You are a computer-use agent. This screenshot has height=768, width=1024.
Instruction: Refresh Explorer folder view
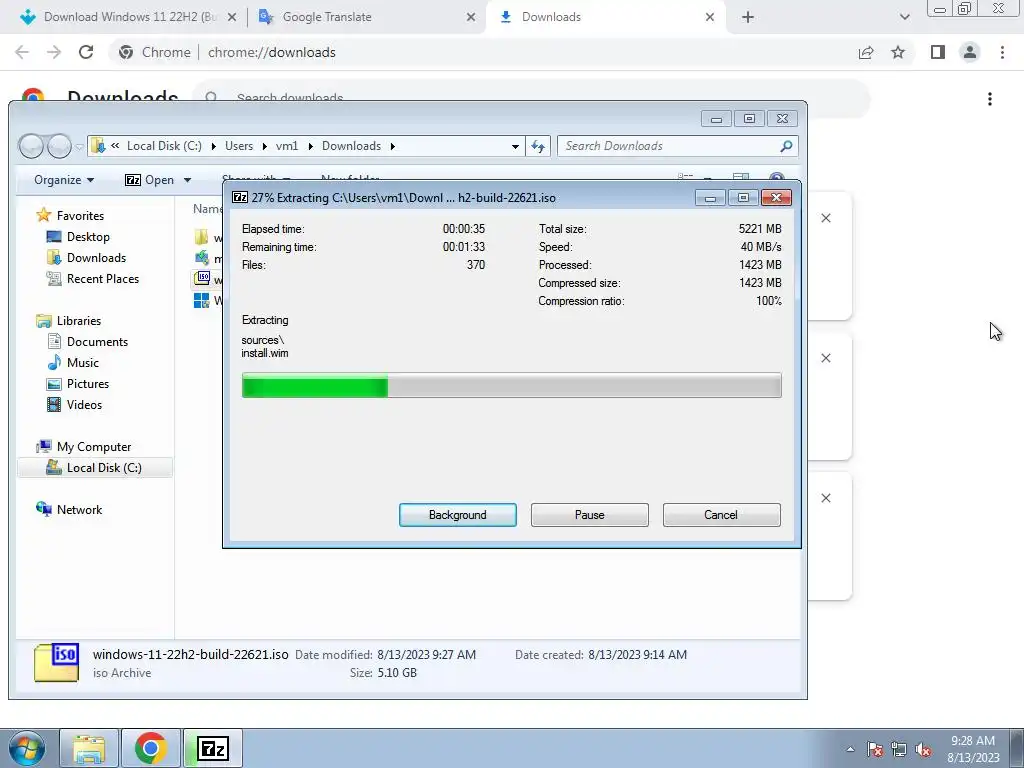coord(538,146)
